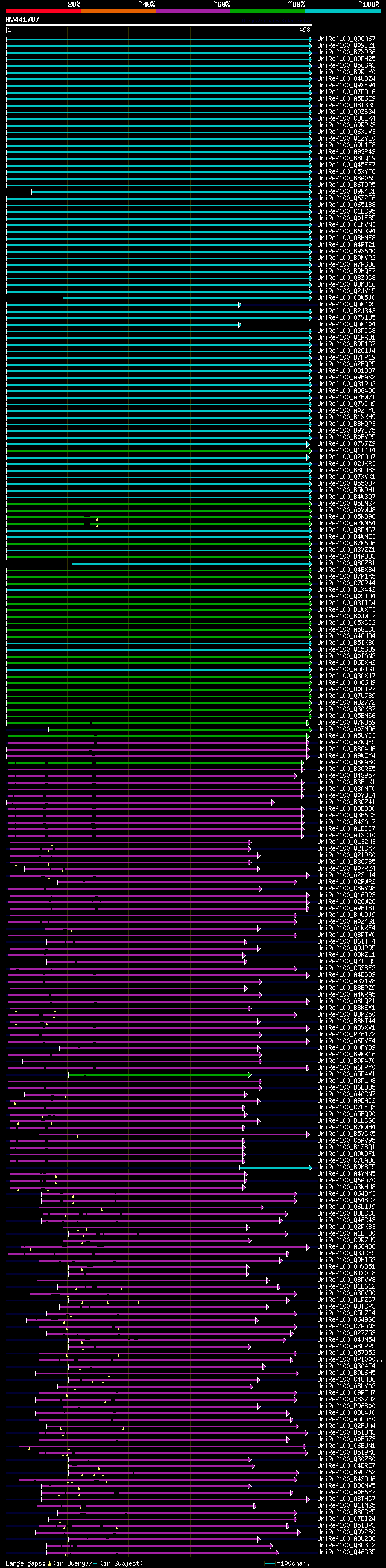
Task: Select the UniRef100_B3ECC8 label
Action: click(346, 1214)
